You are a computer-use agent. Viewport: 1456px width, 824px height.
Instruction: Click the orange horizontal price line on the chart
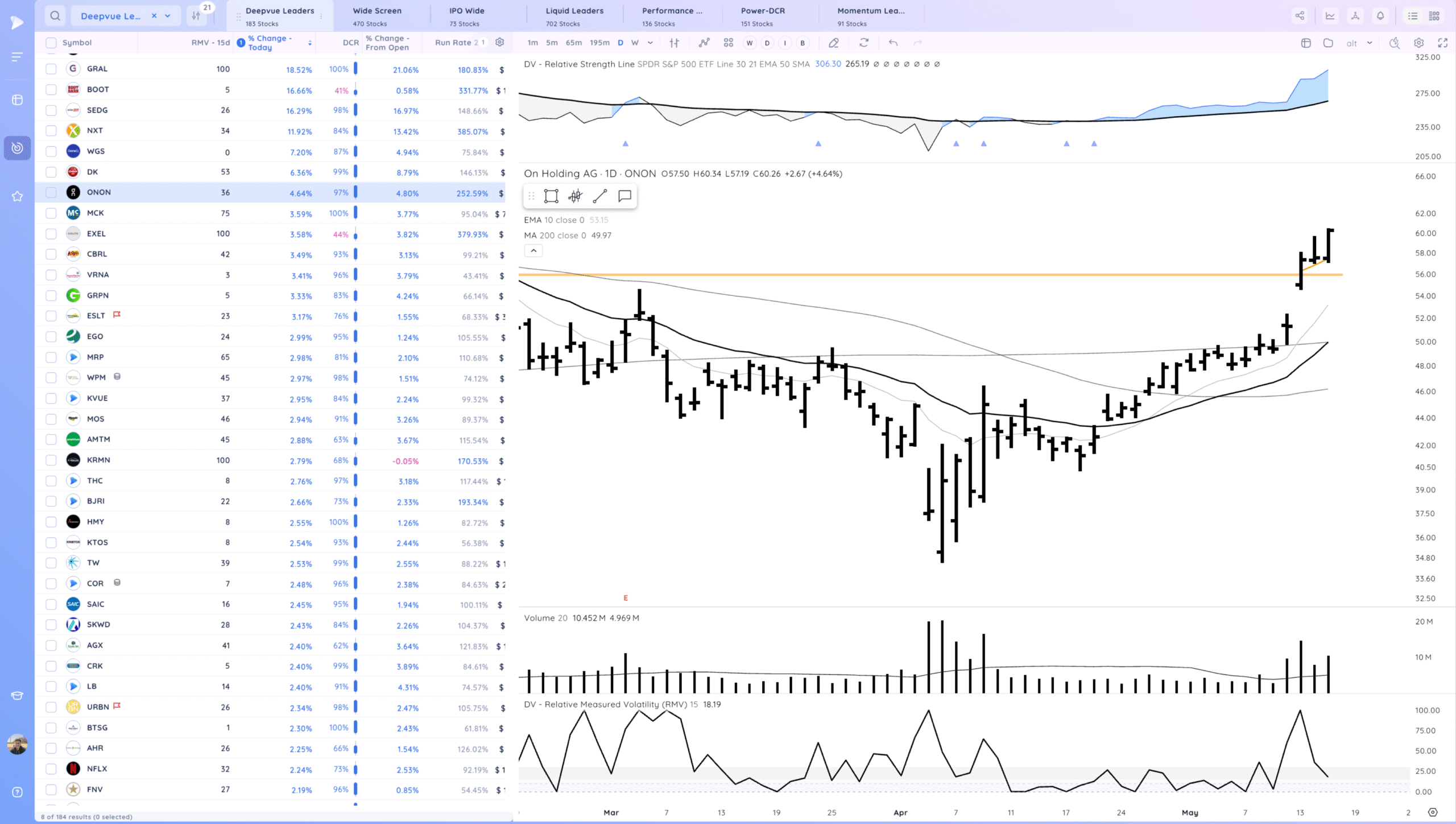[853, 275]
